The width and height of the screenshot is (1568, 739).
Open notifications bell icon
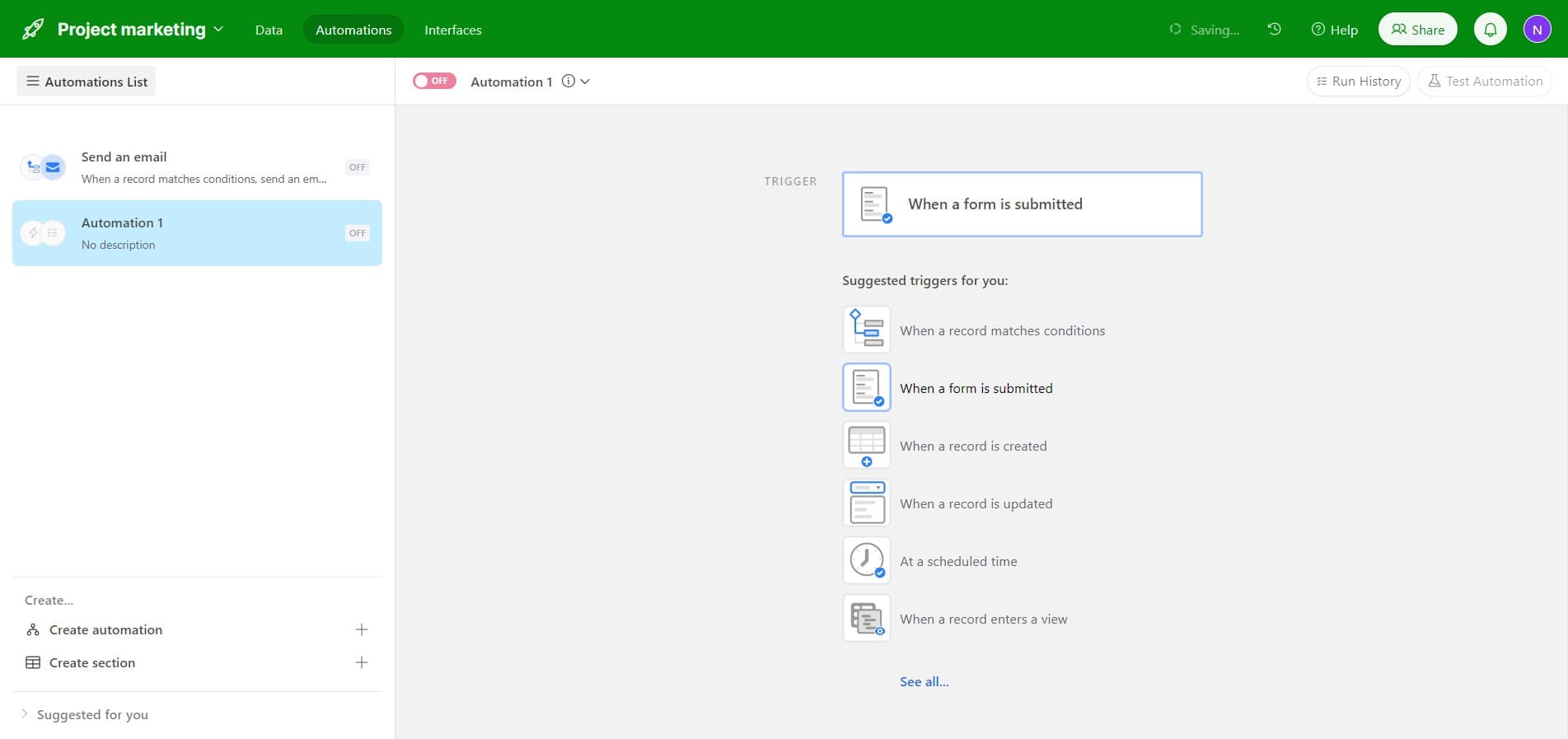pos(1490,30)
